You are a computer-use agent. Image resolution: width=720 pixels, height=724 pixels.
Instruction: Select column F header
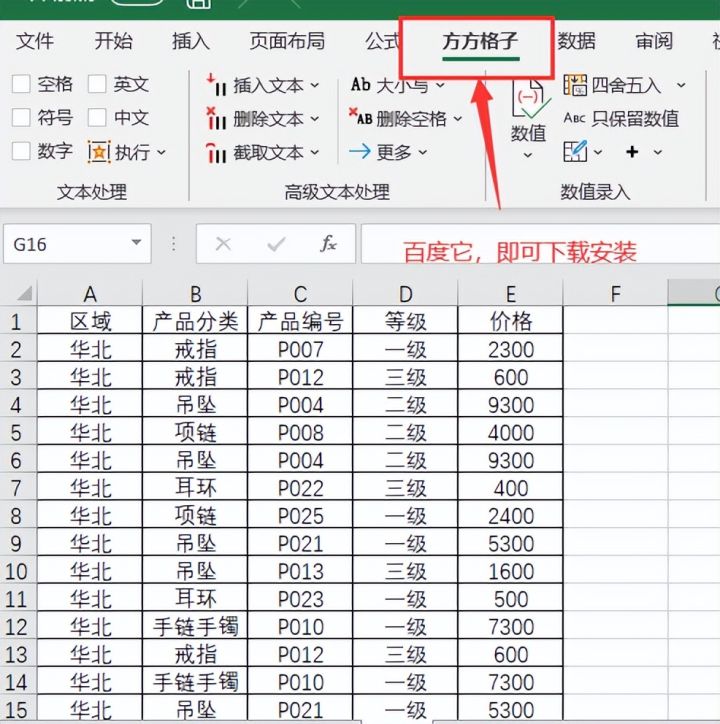[615, 293]
